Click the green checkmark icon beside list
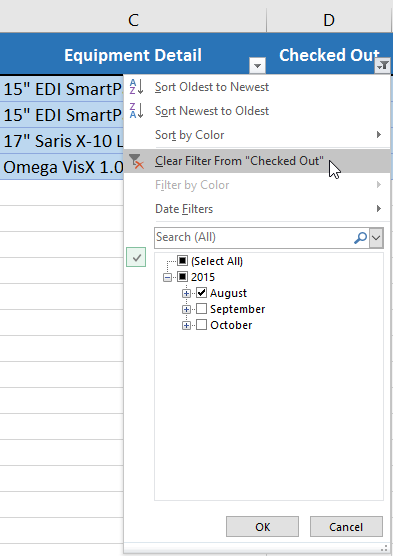The height and width of the screenshot is (556, 393). pos(136,257)
